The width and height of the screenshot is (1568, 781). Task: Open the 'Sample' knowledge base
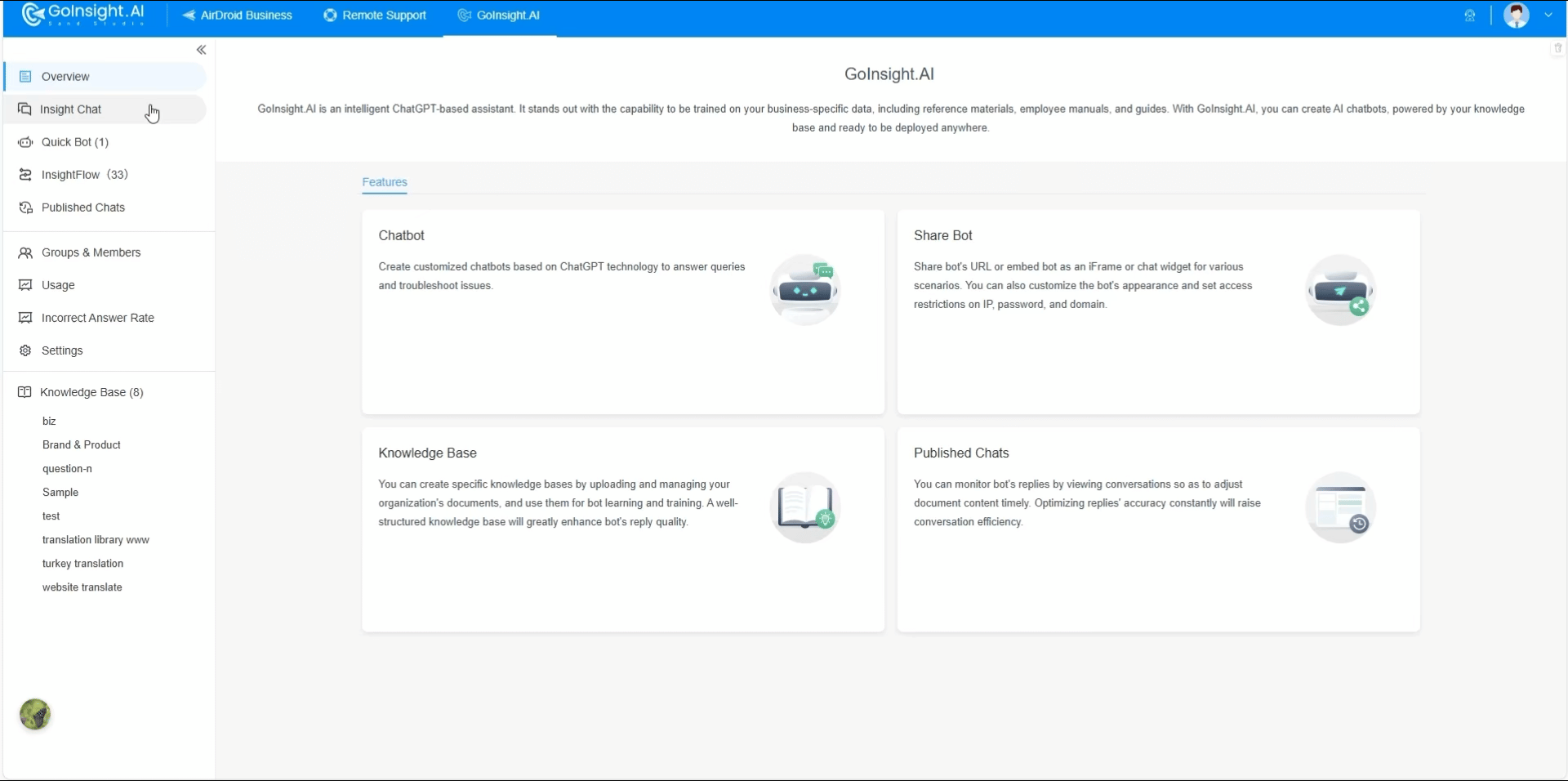(x=60, y=493)
